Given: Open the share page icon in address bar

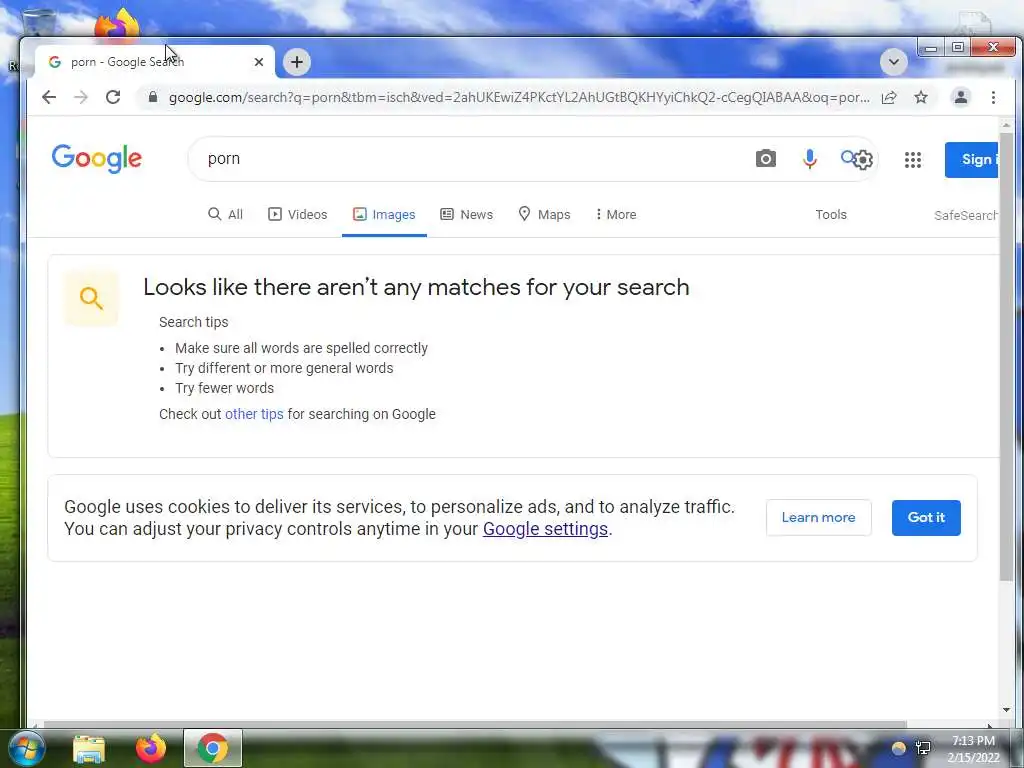Looking at the screenshot, I should (x=889, y=97).
